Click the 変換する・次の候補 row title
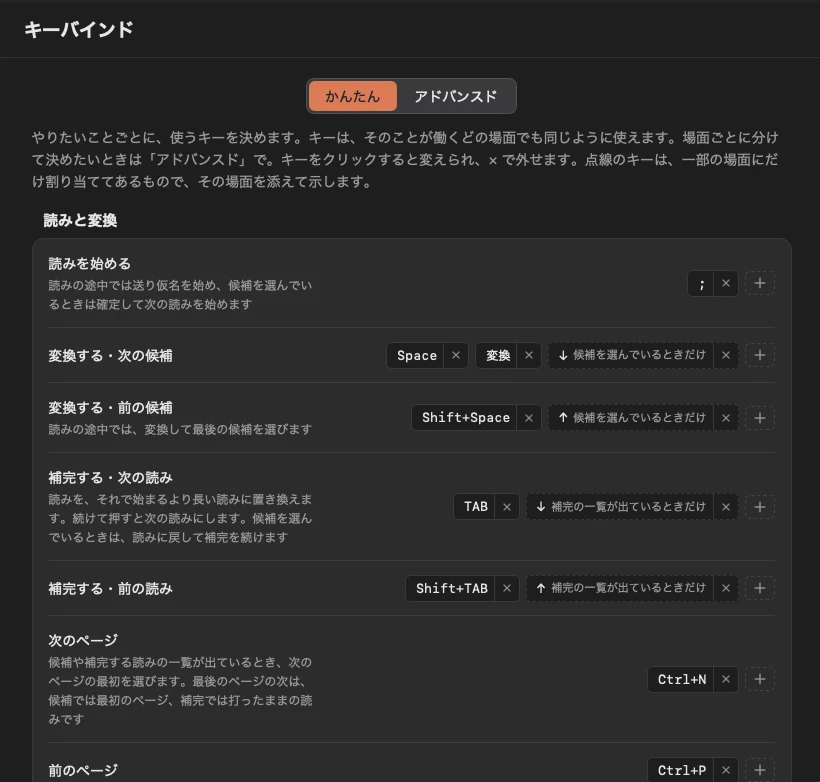The width and height of the screenshot is (820, 782). [x=110, y=356]
